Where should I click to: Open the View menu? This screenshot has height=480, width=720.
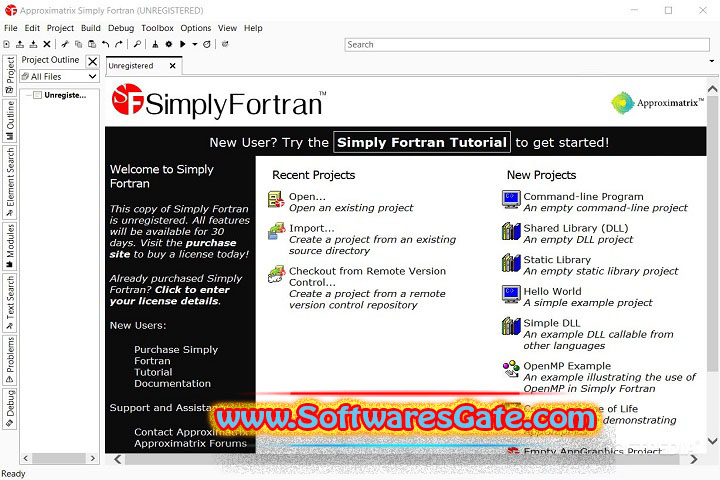tap(227, 28)
